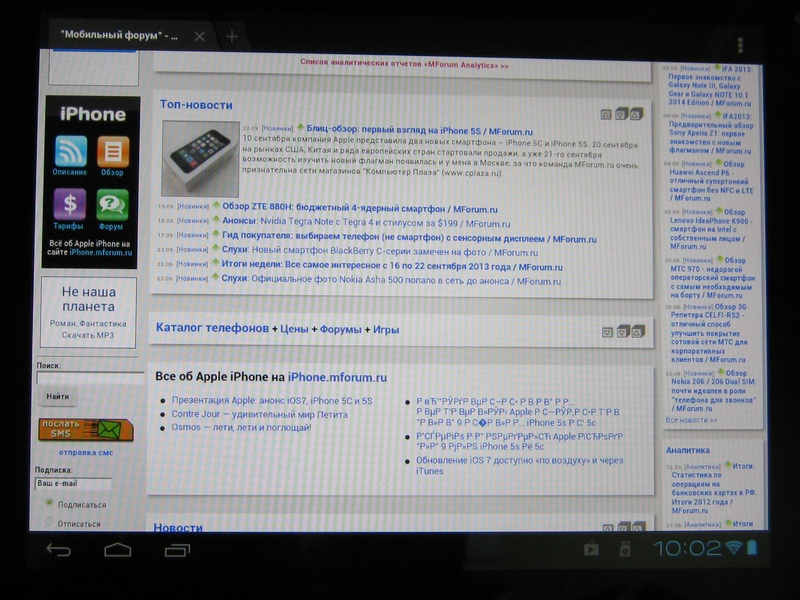The width and height of the screenshot is (800, 600).
Task: Open the iPhone.mforum.ru heading link
Action: tap(337, 378)
